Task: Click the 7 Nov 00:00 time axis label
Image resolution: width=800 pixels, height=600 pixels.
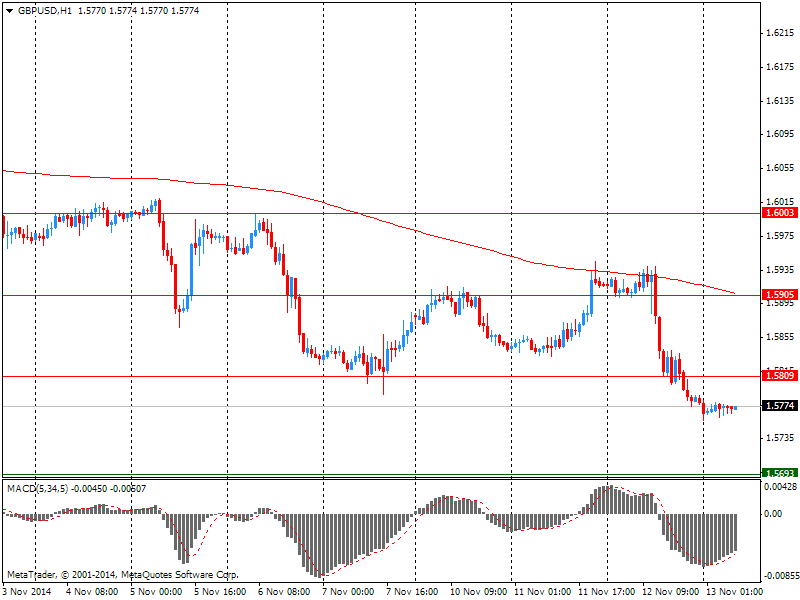Action: click(348, 591)
